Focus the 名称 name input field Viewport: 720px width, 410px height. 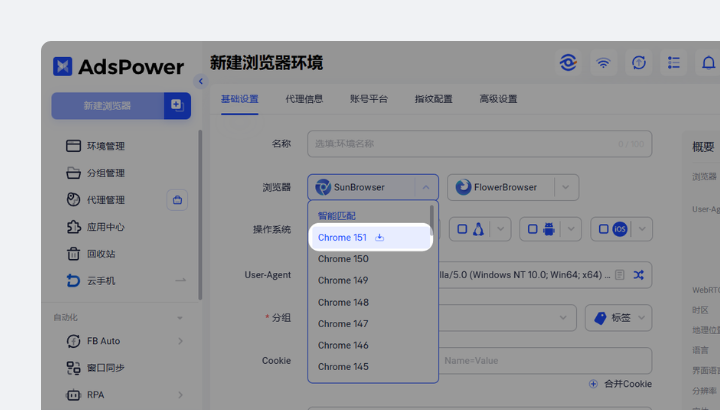479,144
